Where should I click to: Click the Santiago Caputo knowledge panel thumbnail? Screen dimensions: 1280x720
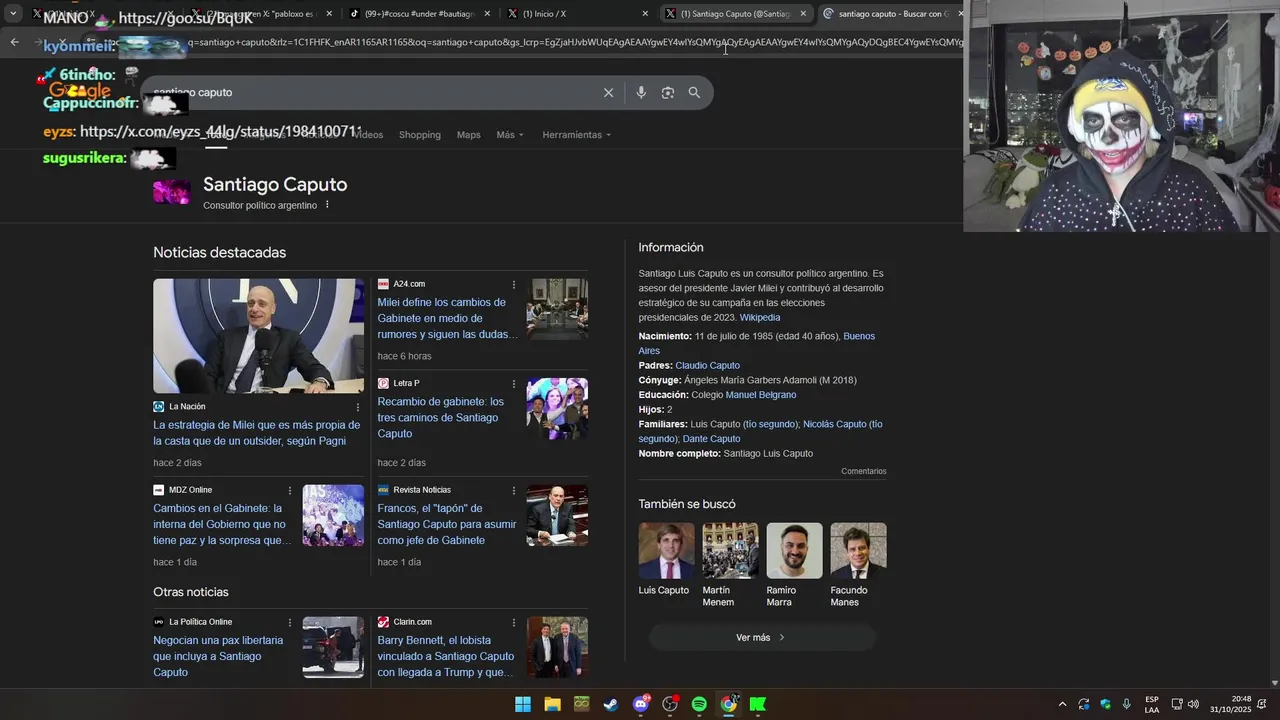coord(171,192)
